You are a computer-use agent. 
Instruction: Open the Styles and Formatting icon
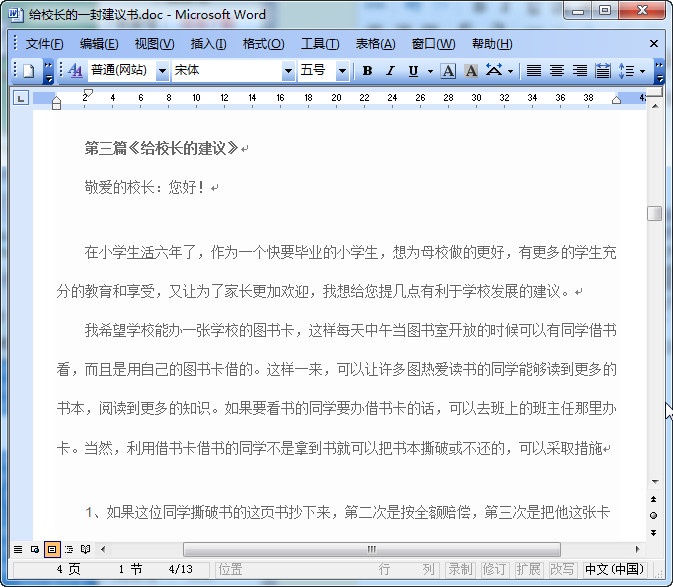point(75,70)
